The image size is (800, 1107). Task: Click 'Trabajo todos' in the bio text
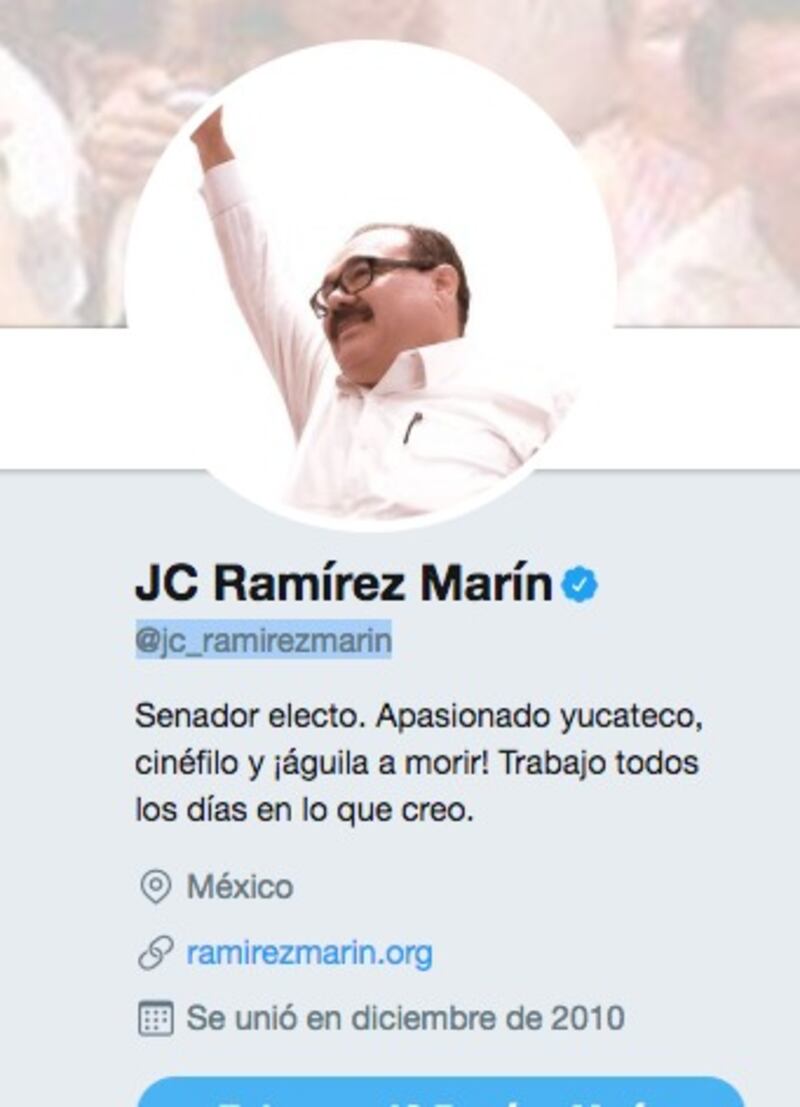[x=598, y=763]
